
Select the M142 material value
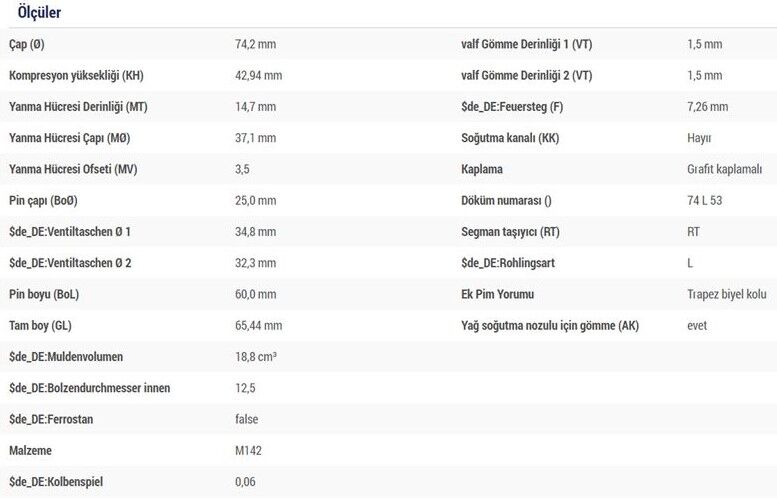click(247, 450)
